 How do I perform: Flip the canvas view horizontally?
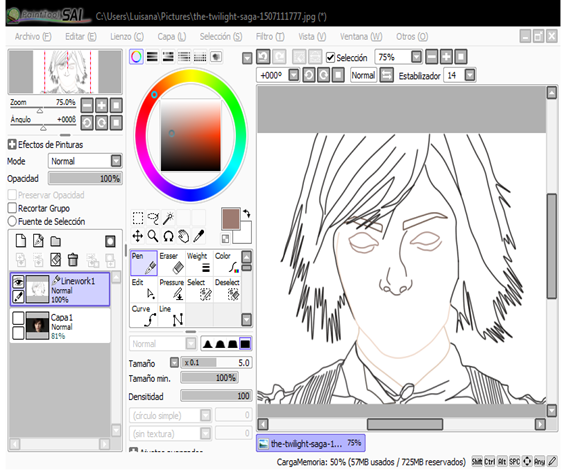point(386,75)
